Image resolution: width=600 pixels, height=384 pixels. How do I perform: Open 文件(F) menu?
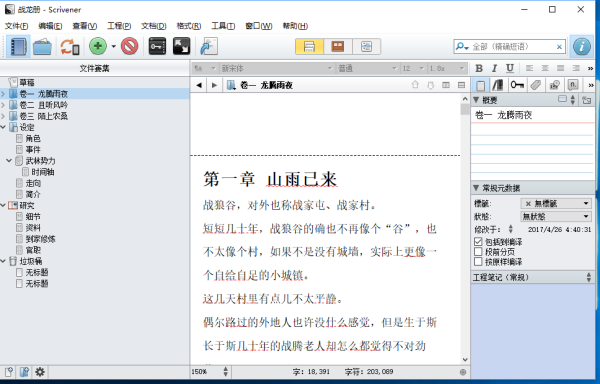pyautogui.click(x=16, y=26)
